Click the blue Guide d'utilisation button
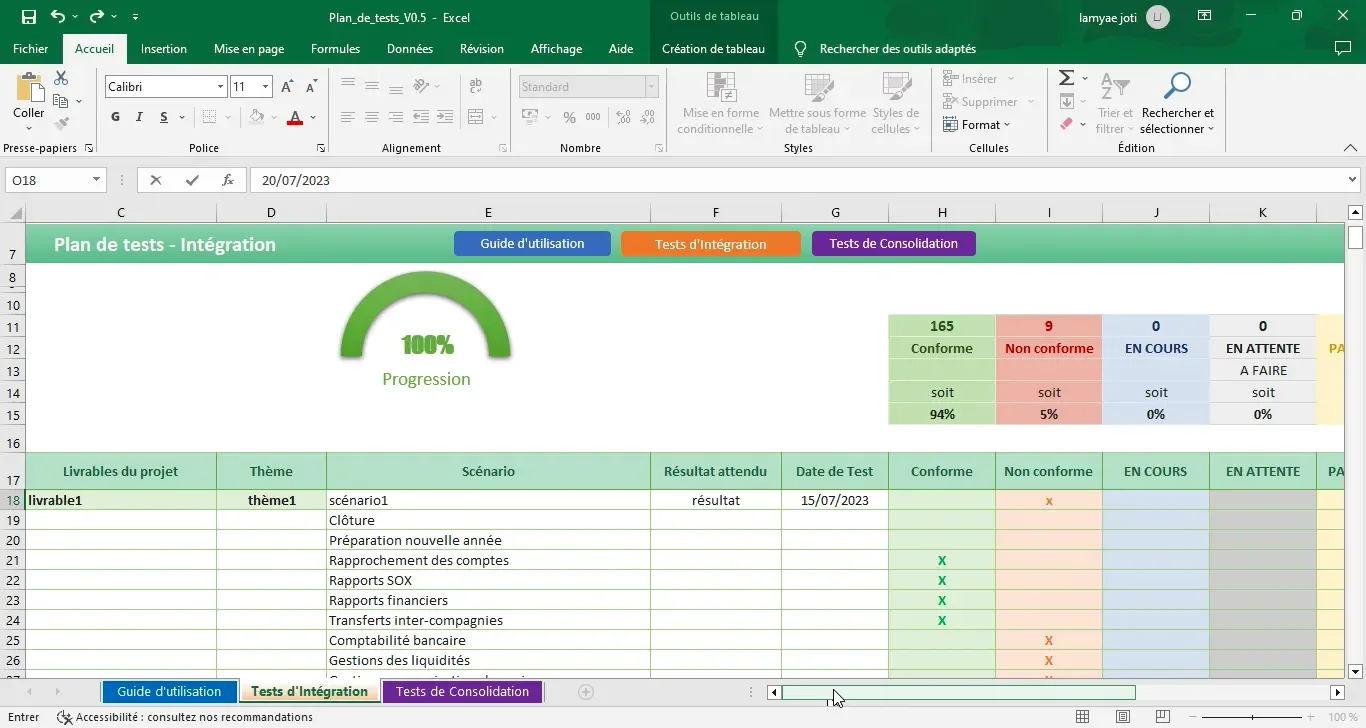Image resolution: width=1366 pixels, height=728 pixels. [x=532, y=244]
